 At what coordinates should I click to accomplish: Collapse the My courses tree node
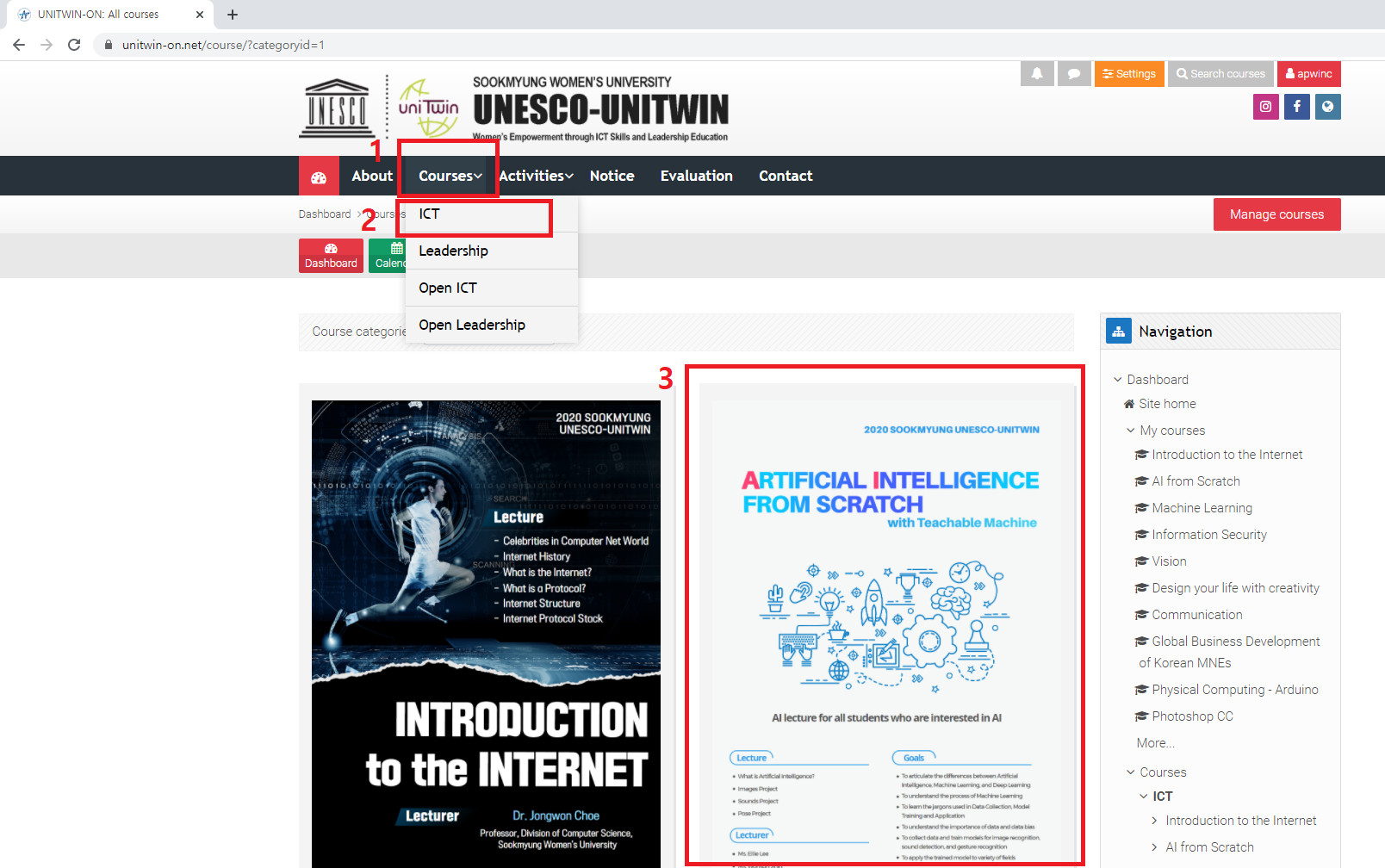pyautogui.click(x=1131, y=431)
